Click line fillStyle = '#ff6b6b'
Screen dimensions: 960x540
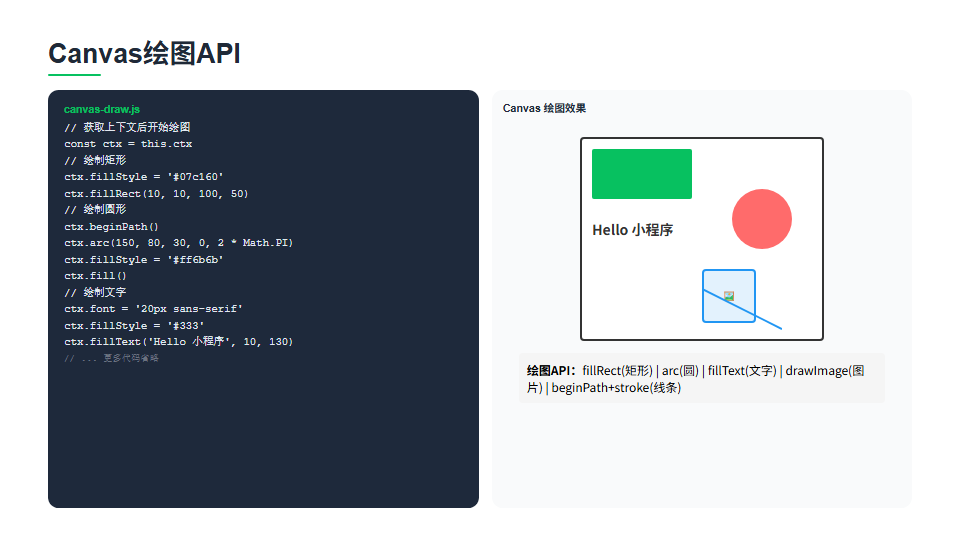pos(144,260)
